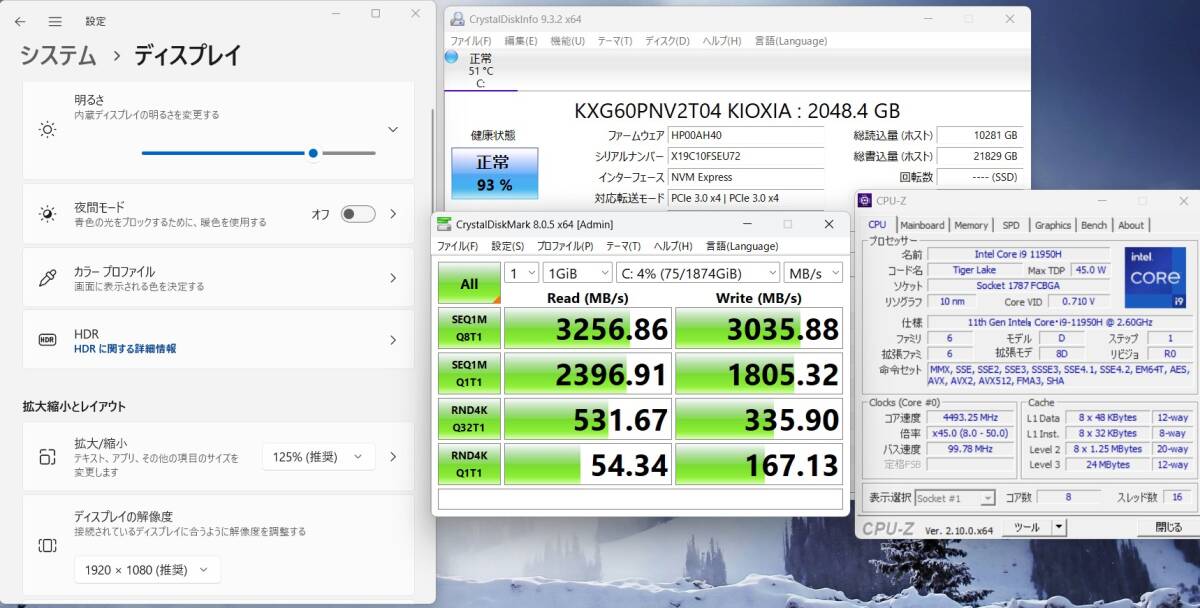Screen dimensions: 1200x608
Task: Open CrystalDiskInfo ディスク(D) menu
Action: point(666,41)
